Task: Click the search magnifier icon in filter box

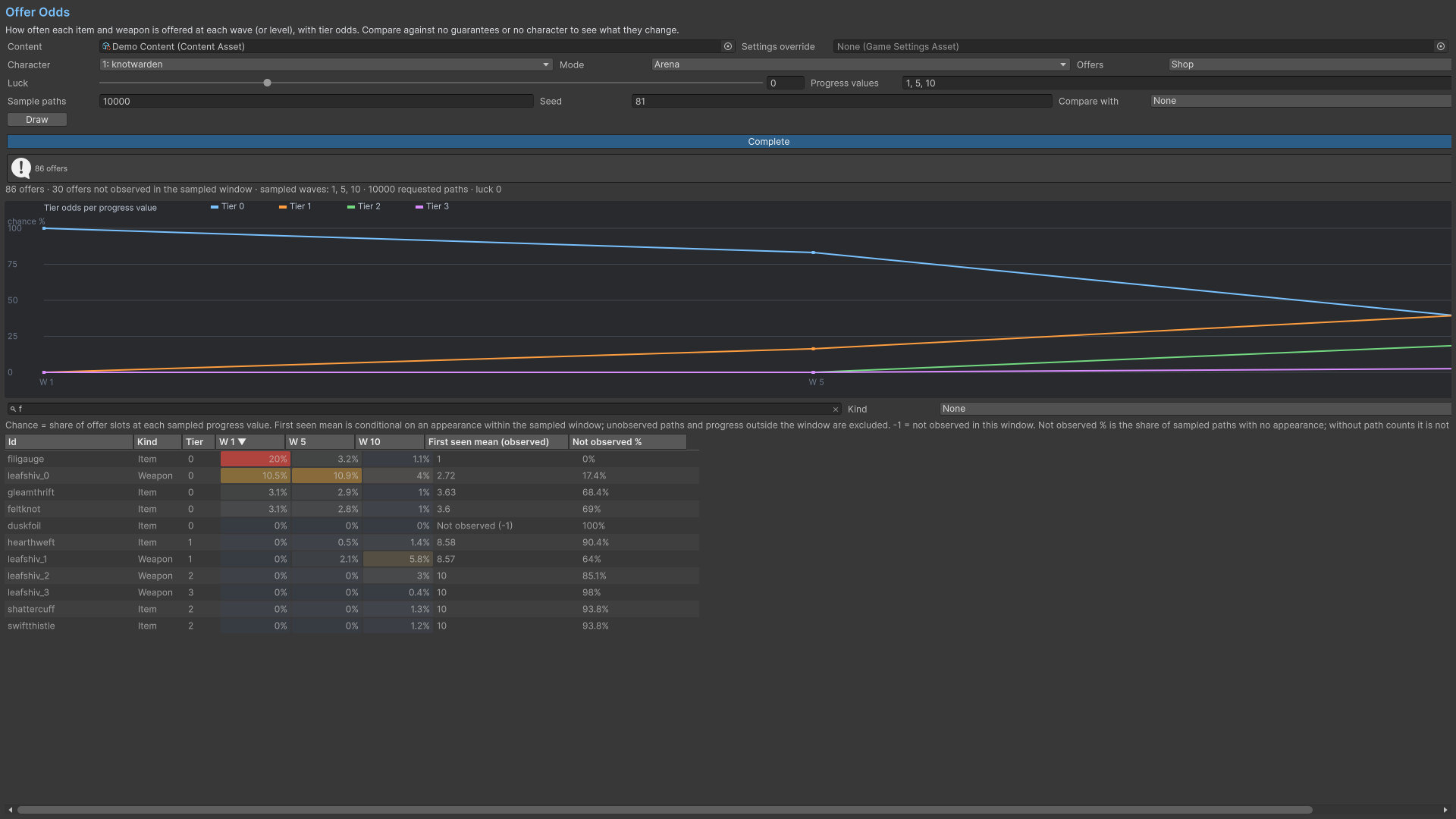Action: tap(13, 409)
